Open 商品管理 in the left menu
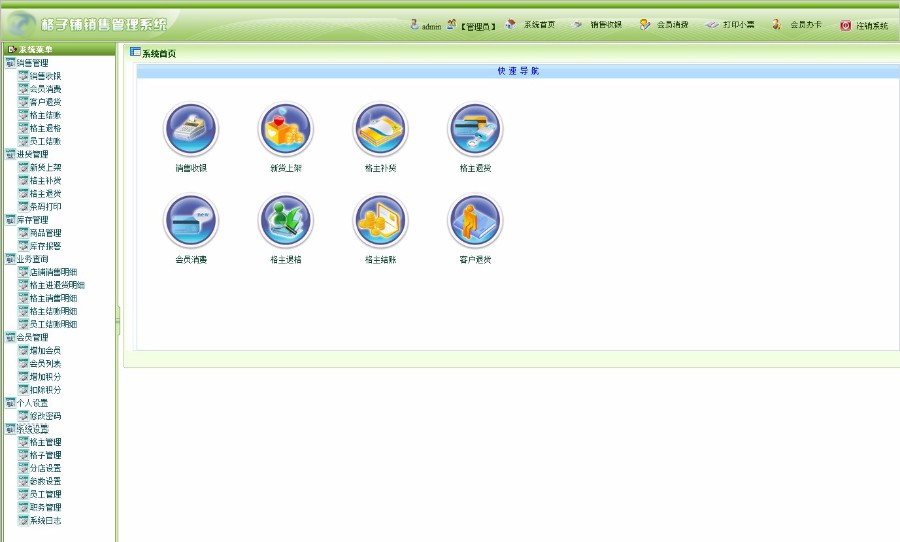The image size is (900, 542). [45, 233]
